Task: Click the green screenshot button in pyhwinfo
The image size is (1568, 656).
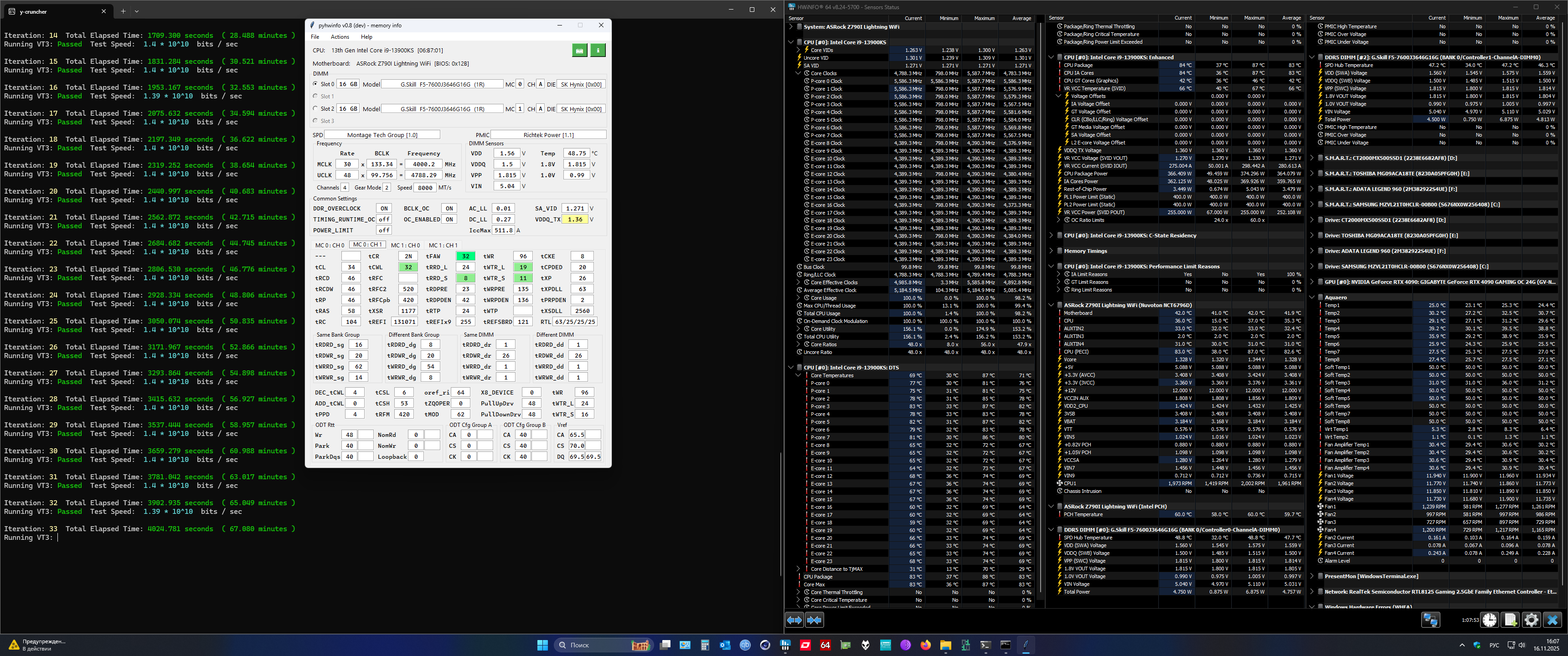Action: click(579, 51)
